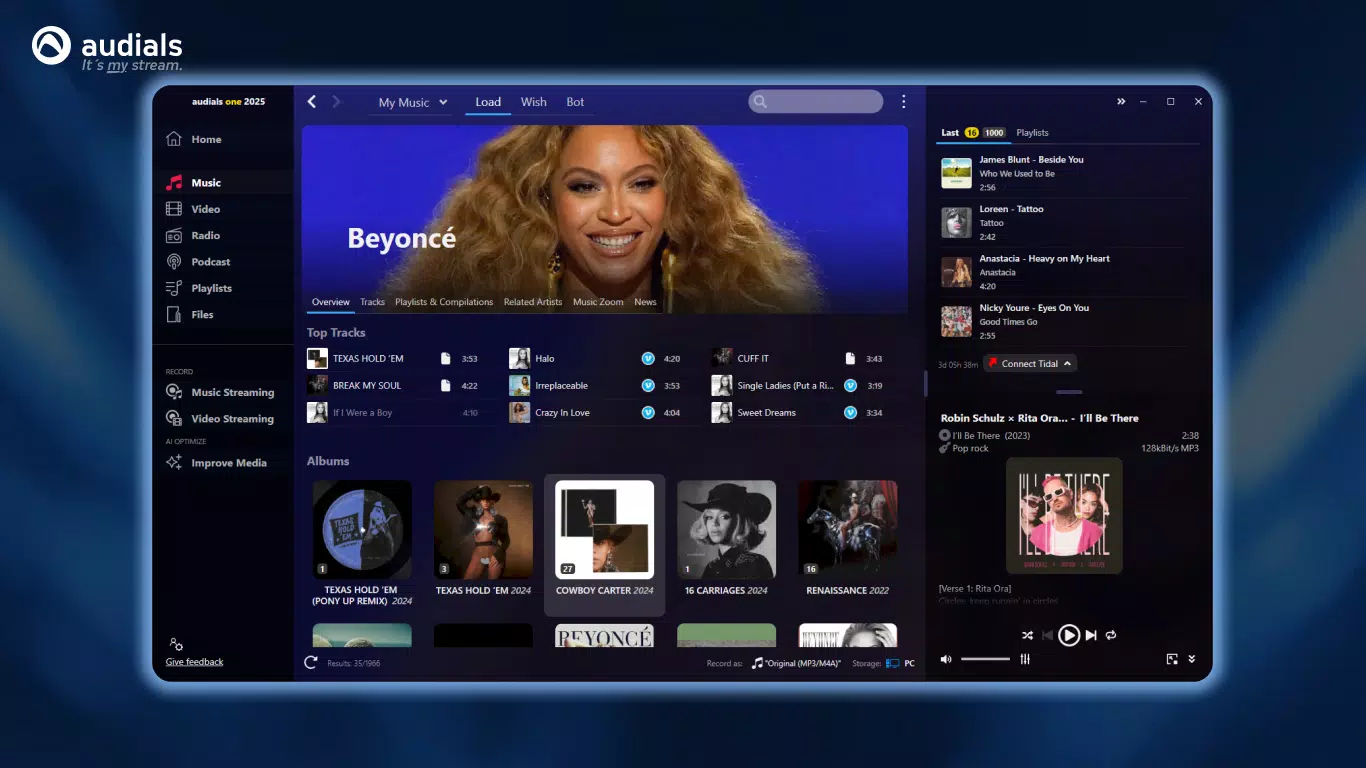The width and height of the screenshot is (1366, 768).
Task: Switch to Playlists tab in the side panel
Action: 1032,132
